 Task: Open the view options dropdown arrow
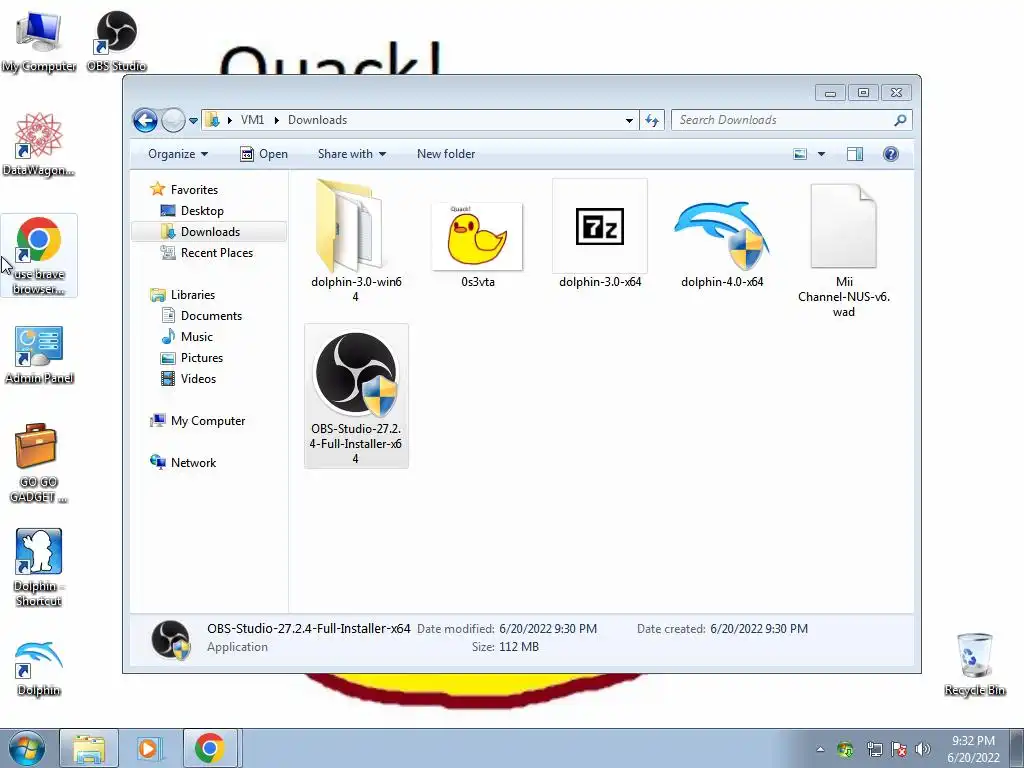(822, 154)
